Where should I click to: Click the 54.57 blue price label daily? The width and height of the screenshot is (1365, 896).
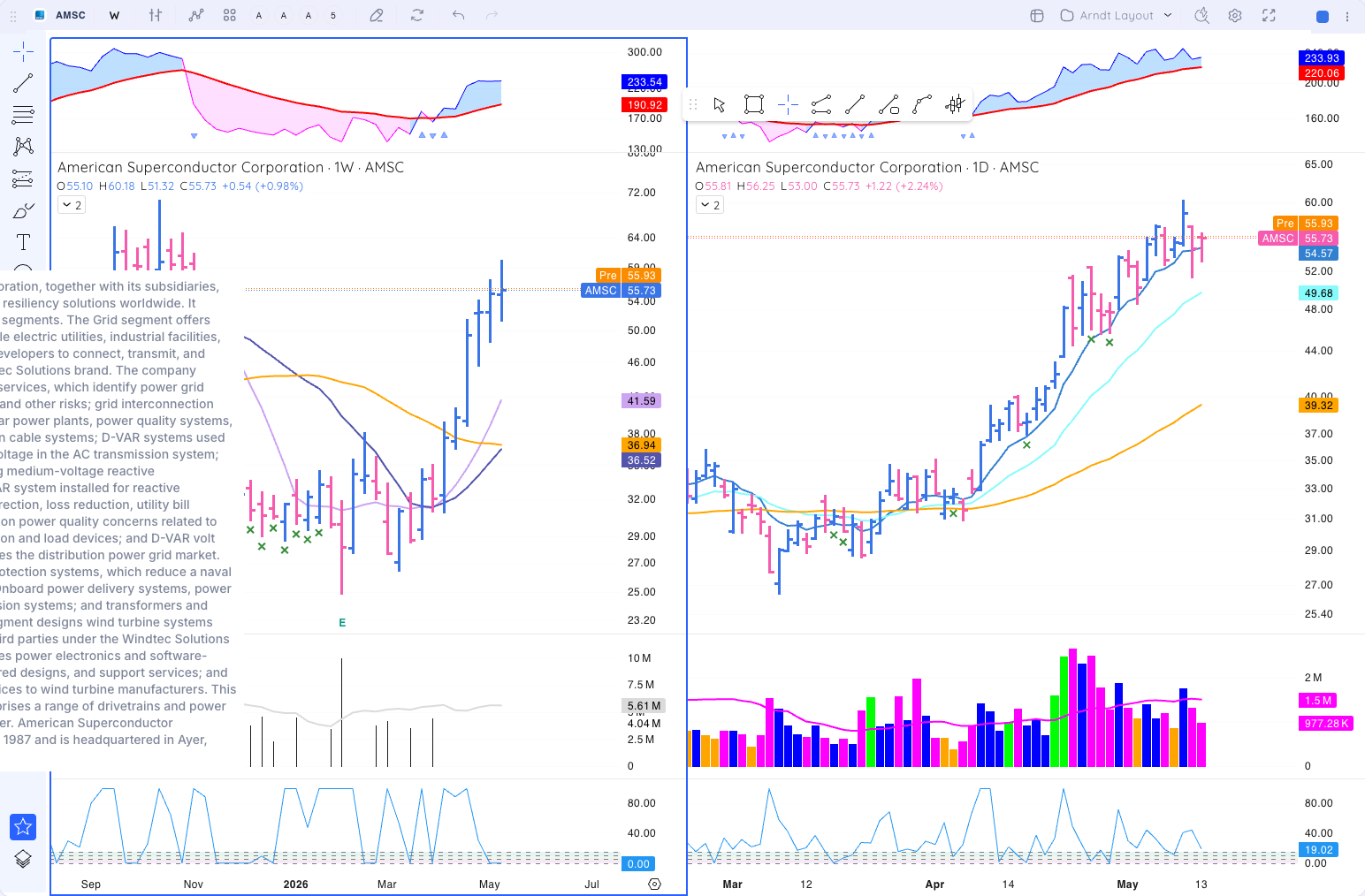coord(1318,254)
